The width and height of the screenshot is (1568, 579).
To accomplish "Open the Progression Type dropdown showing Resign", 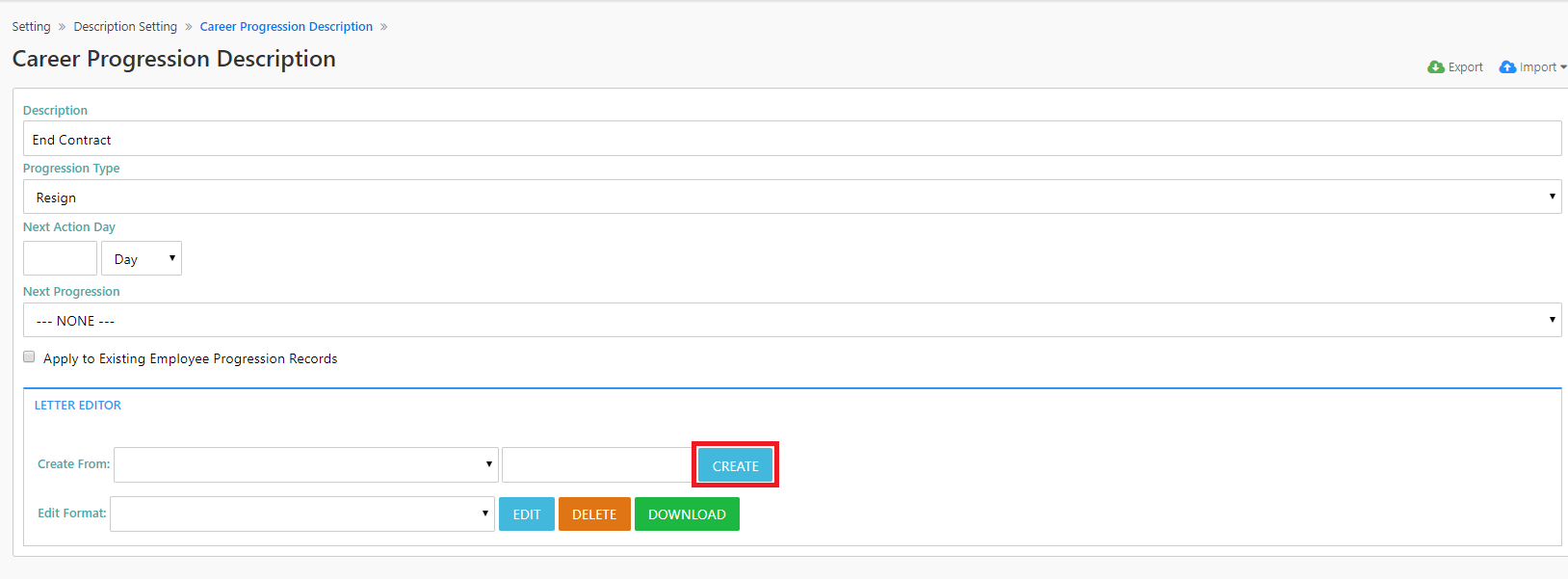I will click(792, 197).
